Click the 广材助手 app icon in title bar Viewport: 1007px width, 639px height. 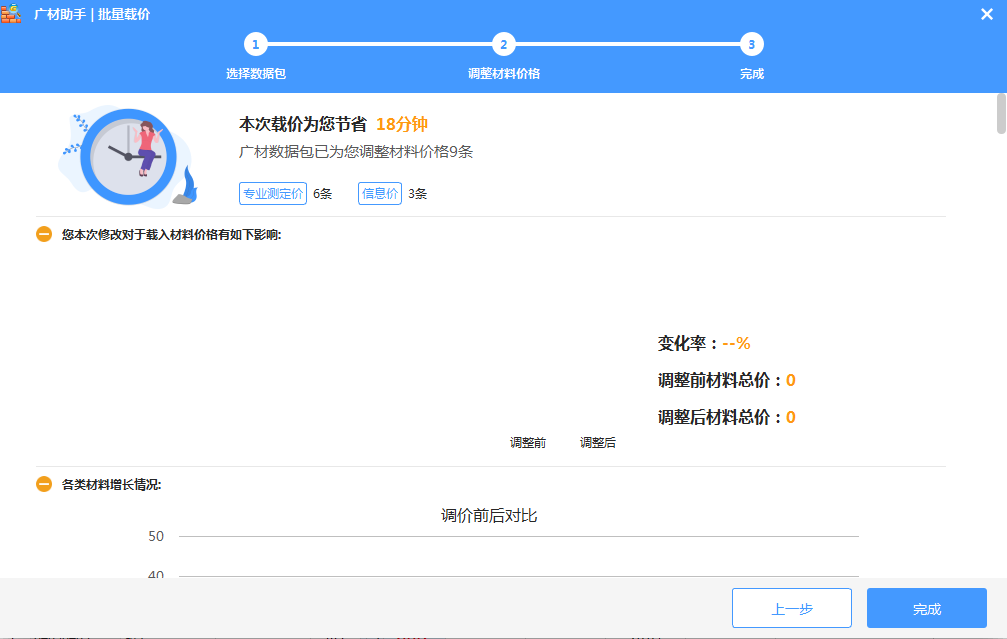12,14
